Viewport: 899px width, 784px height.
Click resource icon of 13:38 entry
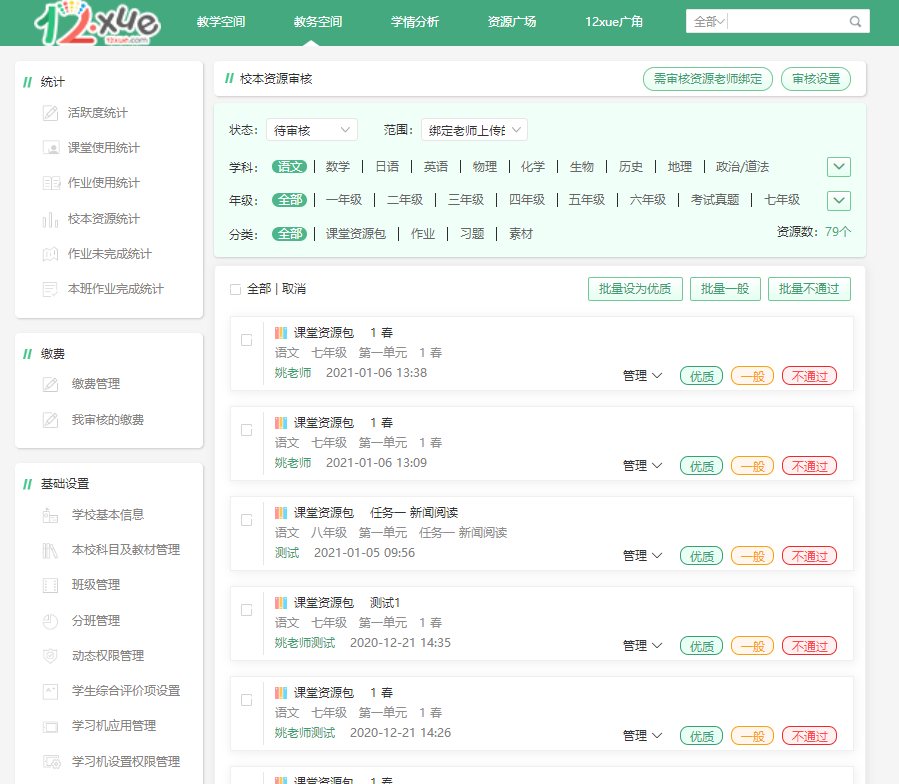pos(281,333)
